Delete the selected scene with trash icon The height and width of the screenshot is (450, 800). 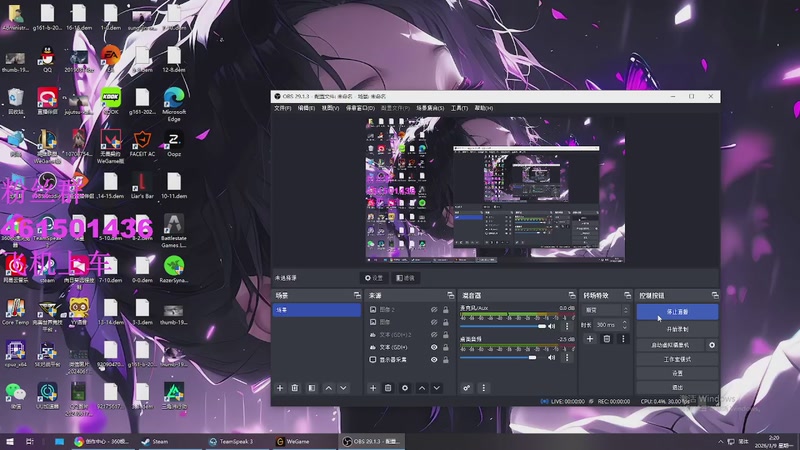pyautogui.click(x=295, y=388)
